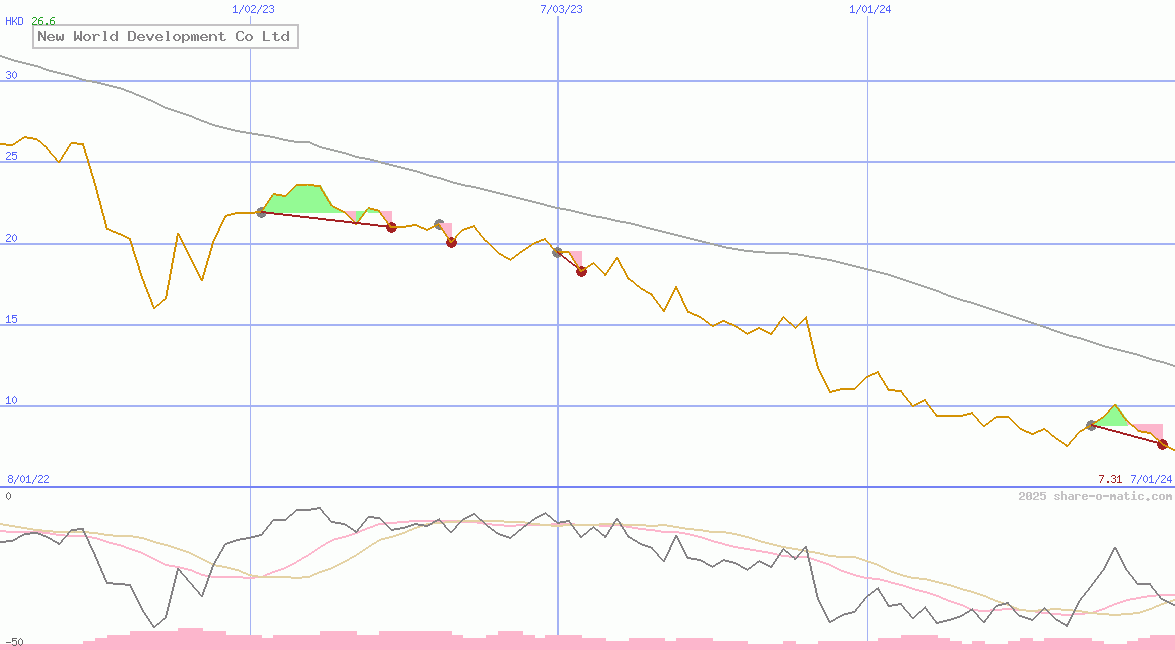Screen dimensions: 1175x650
Task: Select the 1/02/23 date label
Action: [x=253, y=9]
